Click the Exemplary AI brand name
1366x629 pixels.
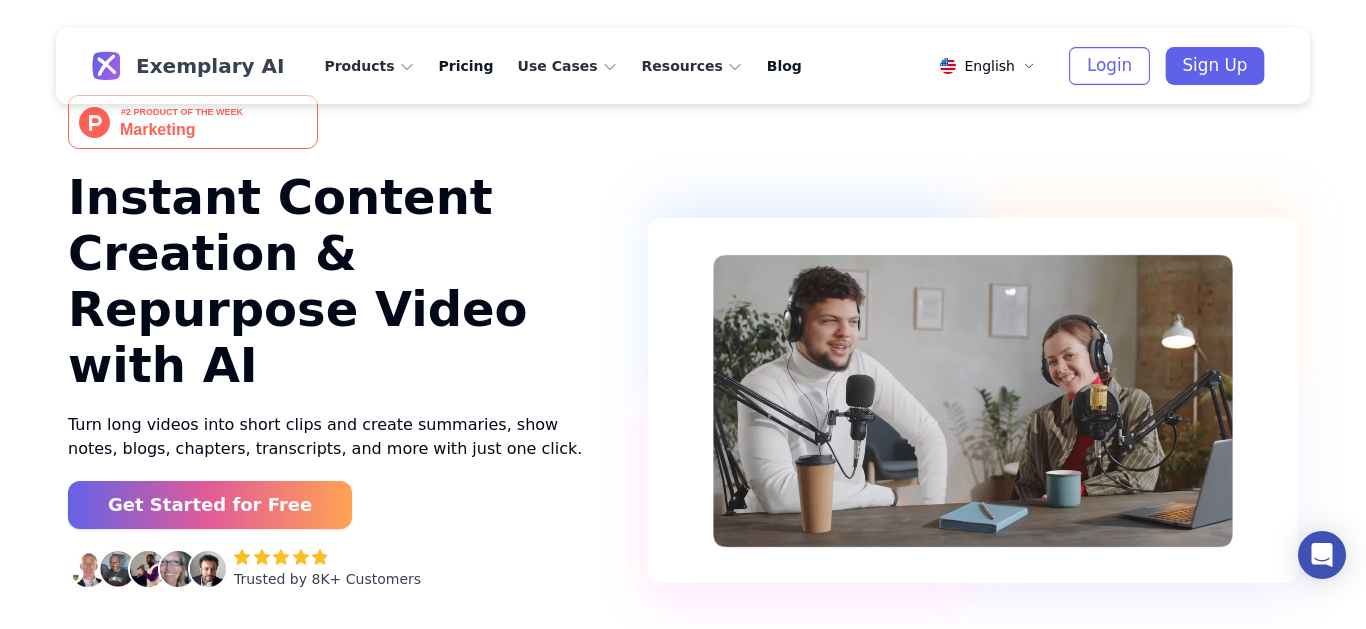210,66
